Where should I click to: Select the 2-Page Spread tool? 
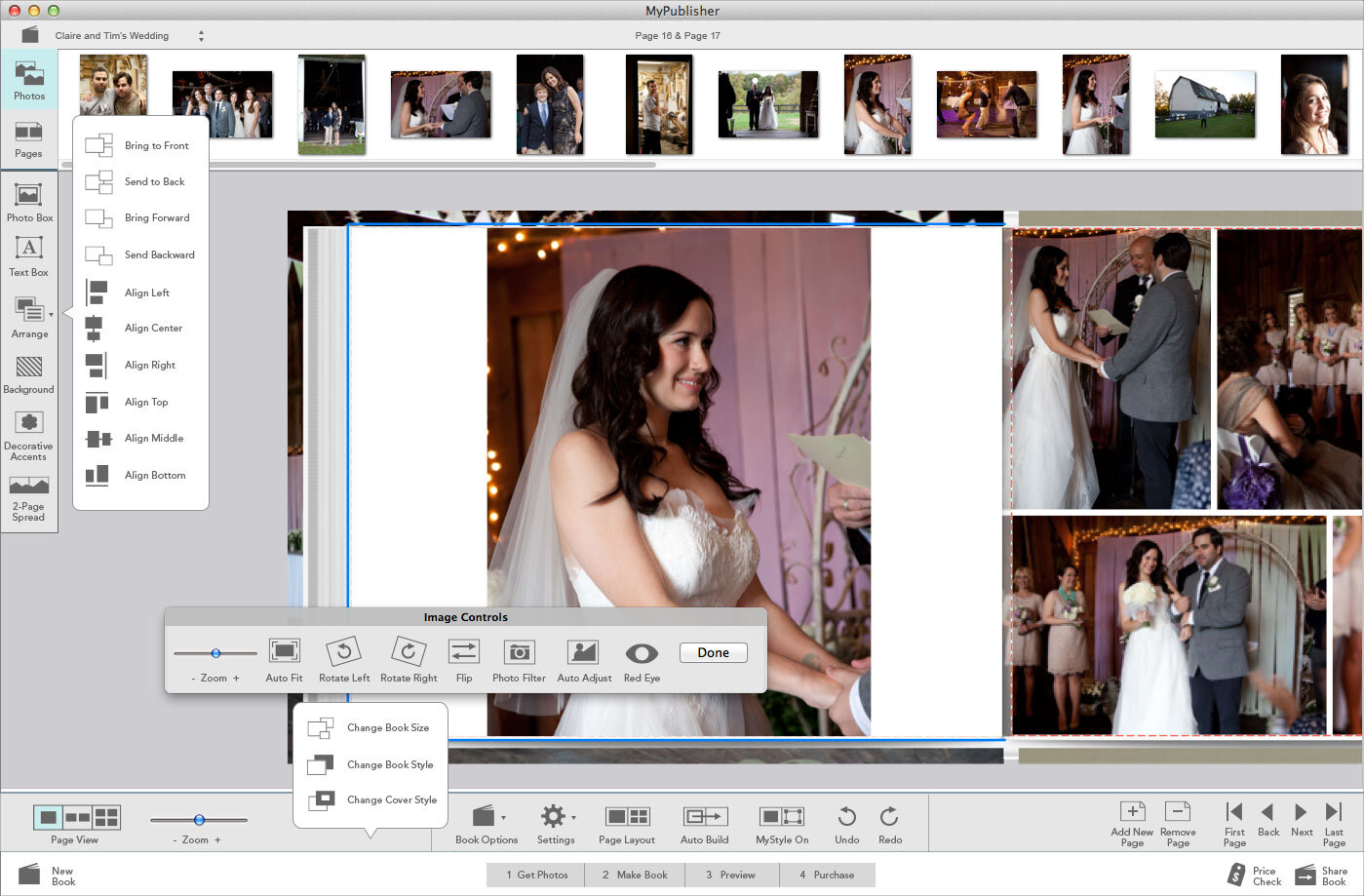tap(29, 498)
